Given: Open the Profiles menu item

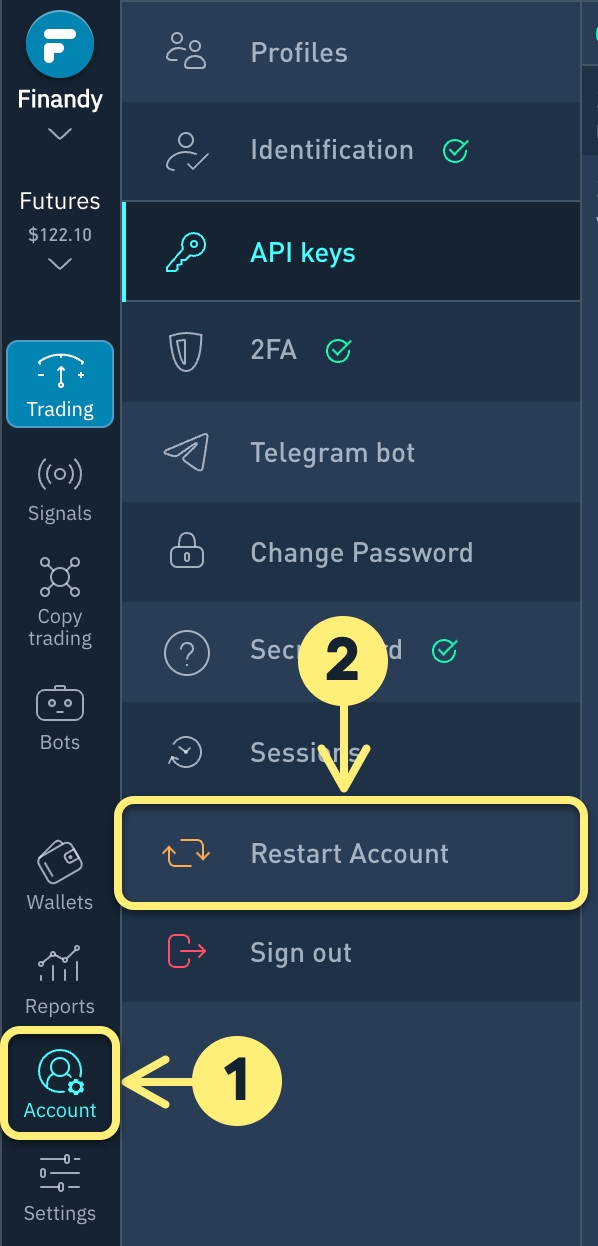Looking at the screenshot, I should pyautogui.click(x=351, y=52).
